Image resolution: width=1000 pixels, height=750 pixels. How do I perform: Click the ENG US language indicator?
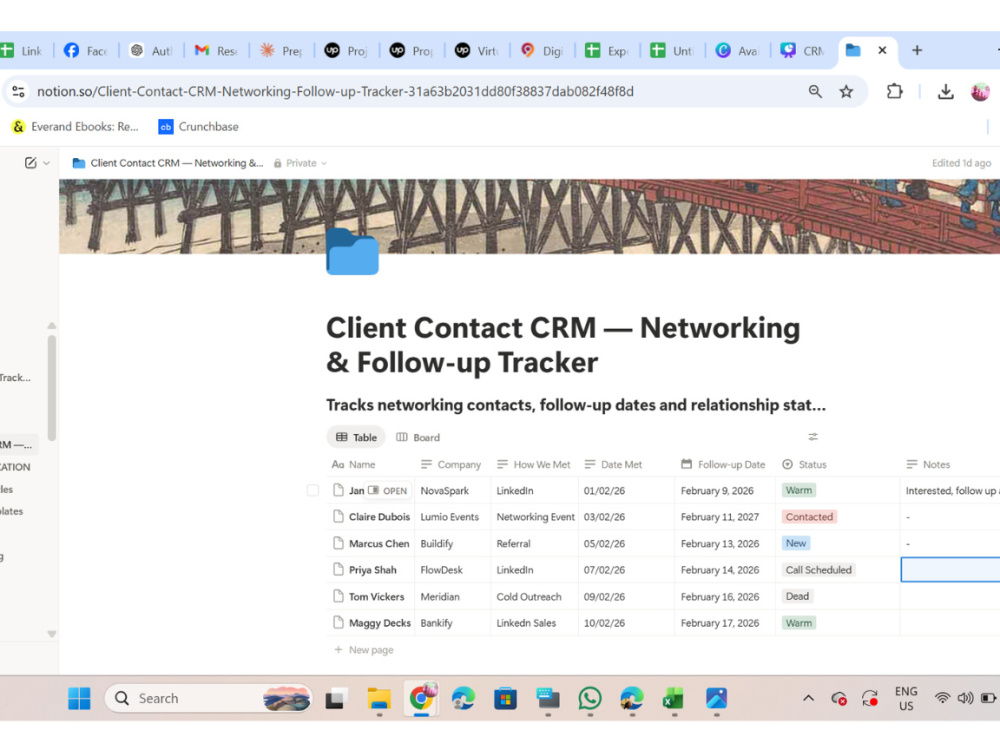[906, 698]
